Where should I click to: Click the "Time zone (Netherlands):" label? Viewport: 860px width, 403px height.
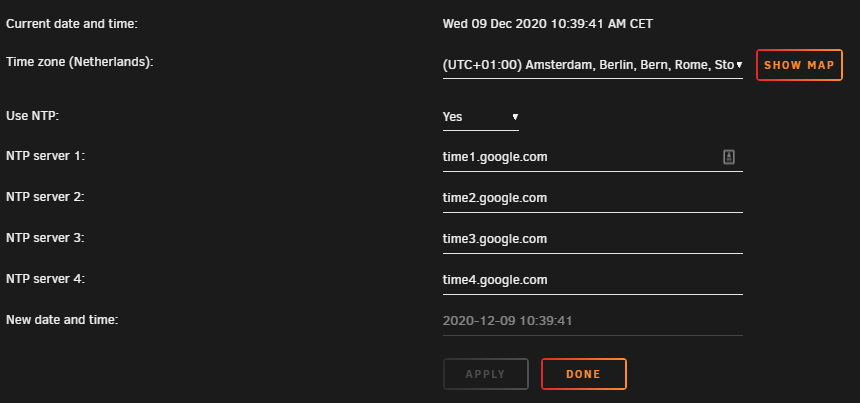tap(80, 62)
